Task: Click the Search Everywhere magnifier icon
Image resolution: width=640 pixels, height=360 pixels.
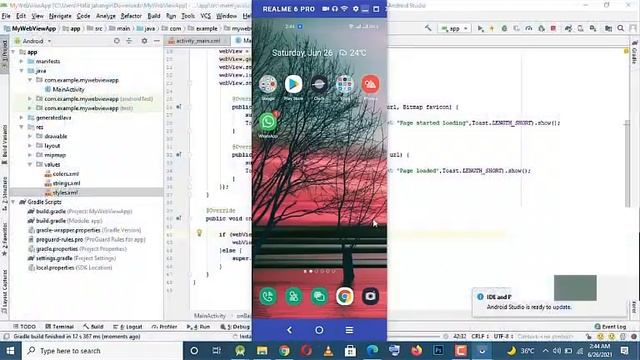Action: click(621, 29)
